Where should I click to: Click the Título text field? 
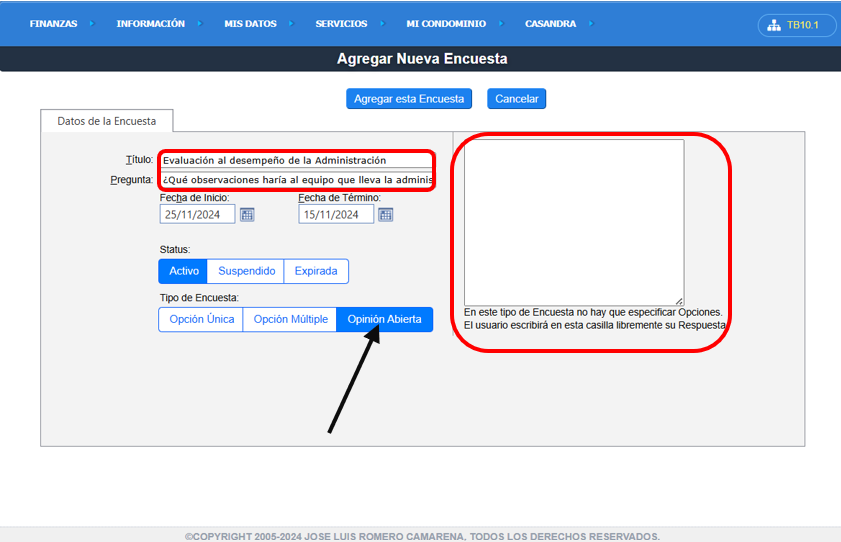(296, 160)
